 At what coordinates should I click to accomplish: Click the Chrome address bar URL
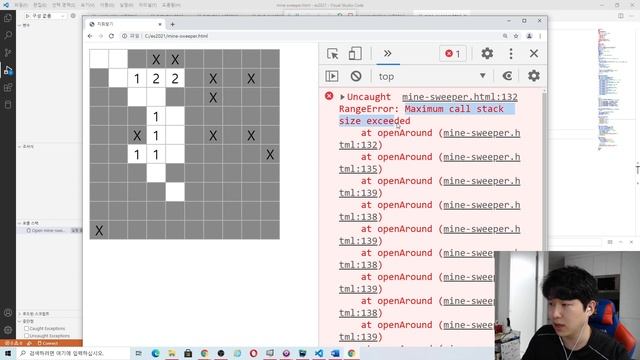point(176,36)
